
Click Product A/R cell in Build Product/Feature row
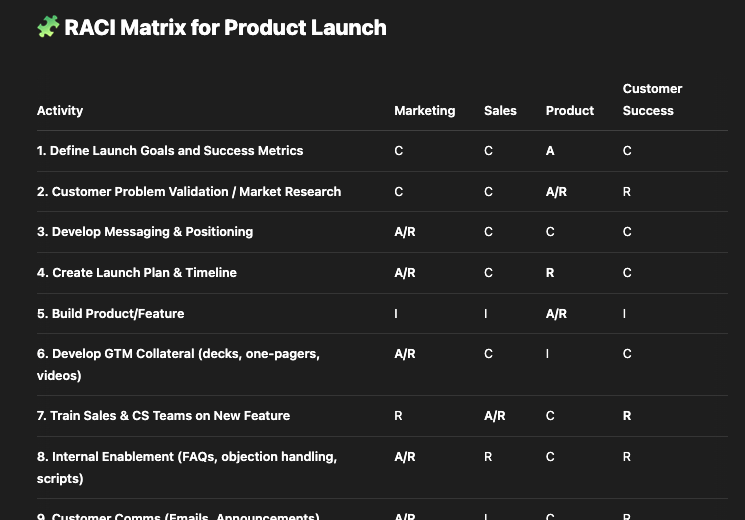556,314
